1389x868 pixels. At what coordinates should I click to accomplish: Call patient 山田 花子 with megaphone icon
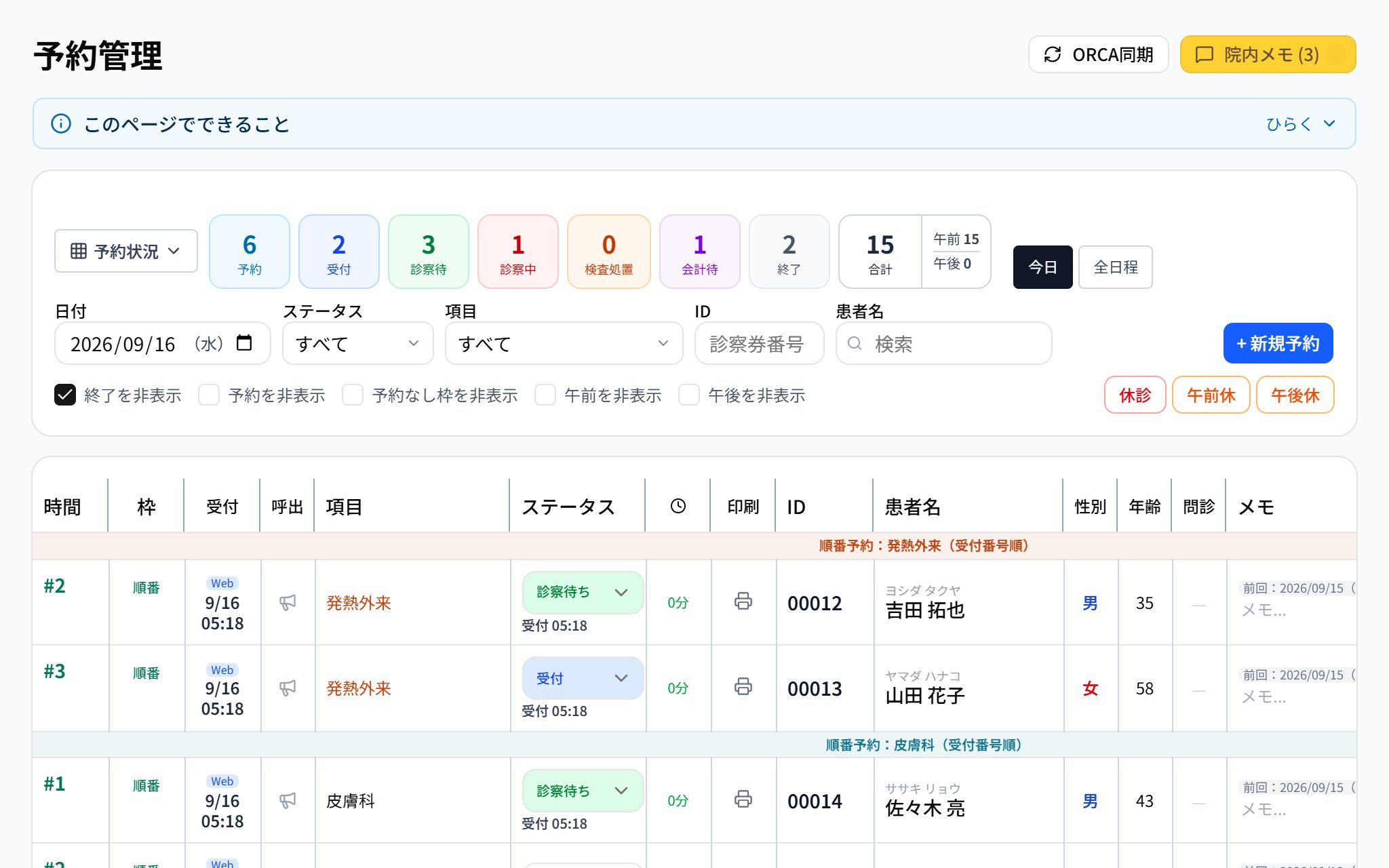(288, 688)
